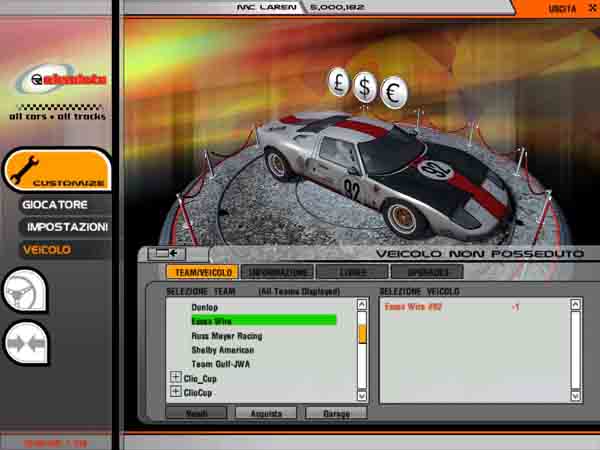Viewport: 600px width, 450px height.
Task: Expand the ClioCup tree node
Action: (175, 391)
